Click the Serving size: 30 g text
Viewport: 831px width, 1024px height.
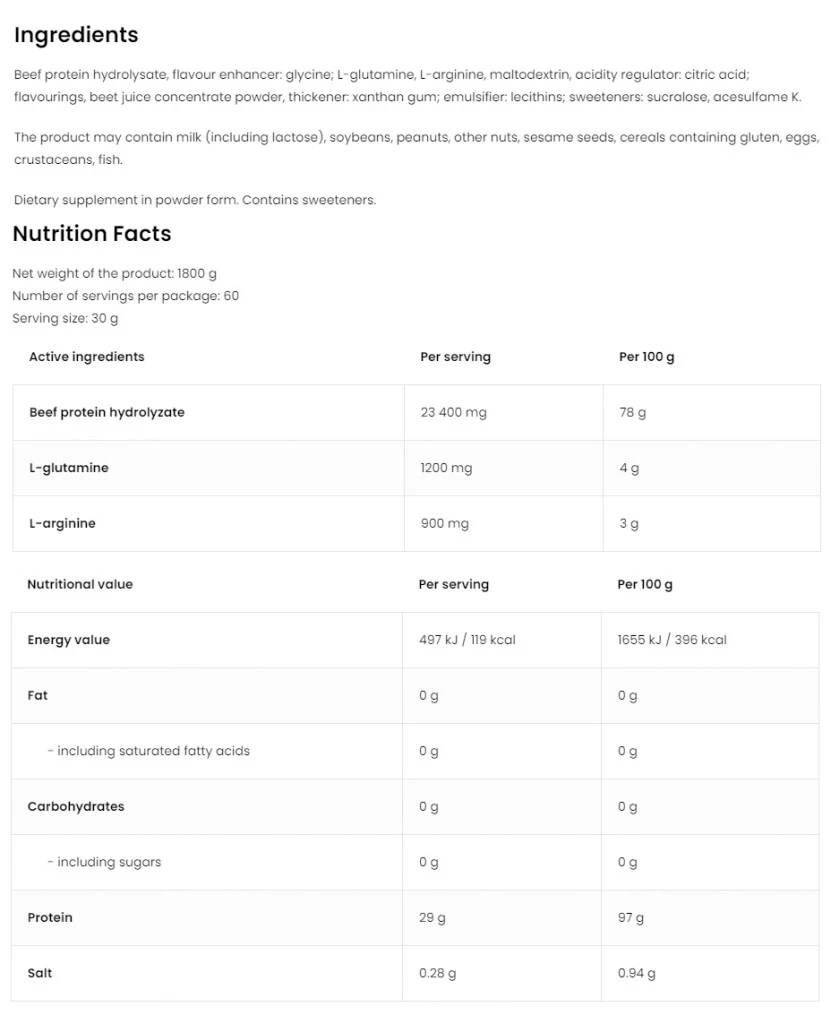click(65, 319)
